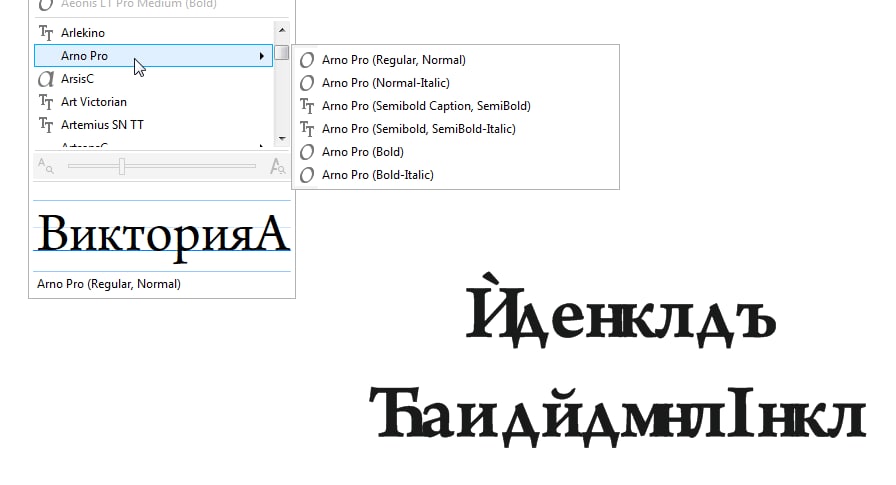This screenshot has height=485, width=896.
Task: Click the TrueType icon beside Semibold Caption
Action: pos(307,106)
